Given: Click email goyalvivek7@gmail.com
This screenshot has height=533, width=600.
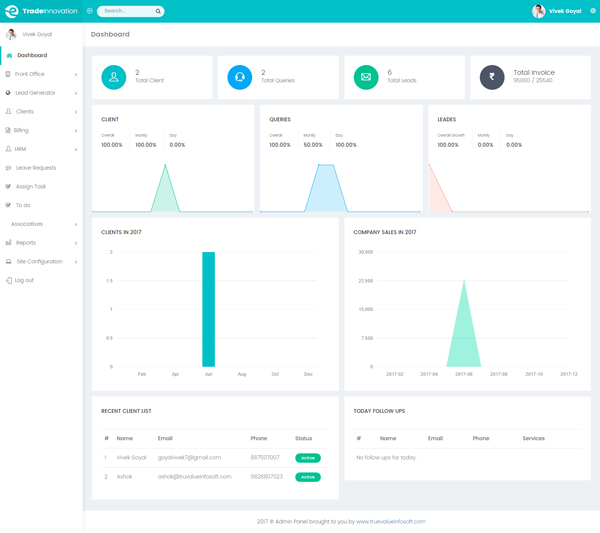Looking at the screenshot, I should 189,458.
